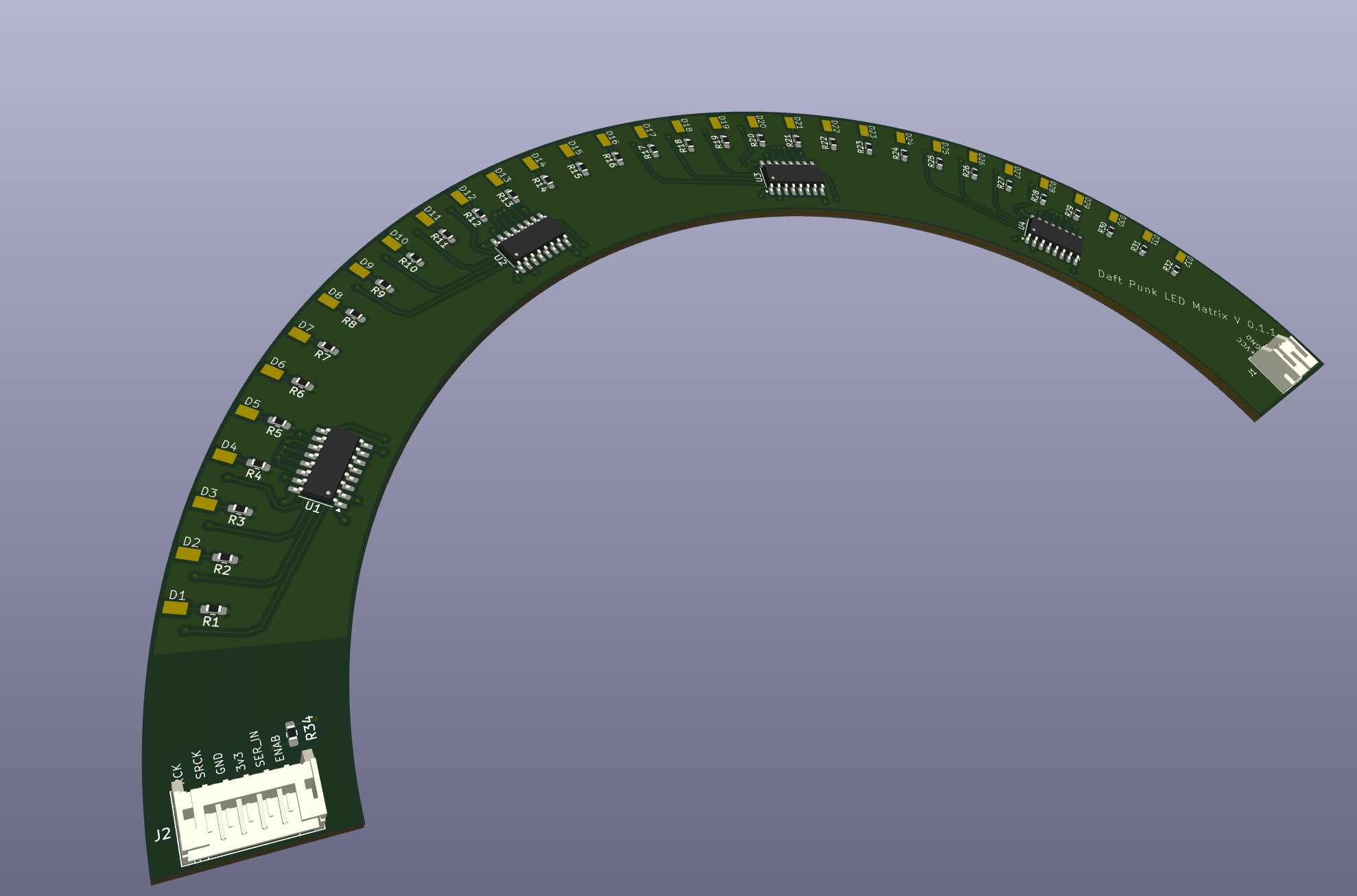Click the D16 LED at the arc top

pos(604,139)
